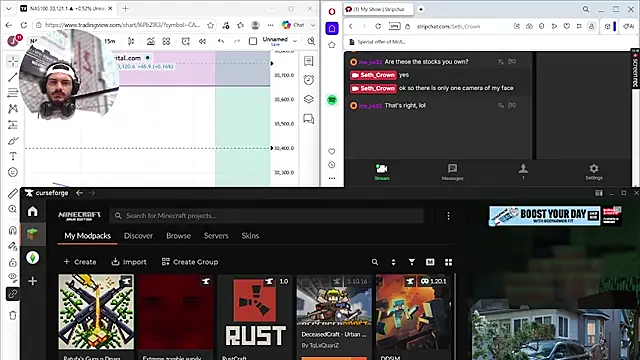
Task: Open the chats panel icon in TradingView
Action: click(x=309, y=119)
